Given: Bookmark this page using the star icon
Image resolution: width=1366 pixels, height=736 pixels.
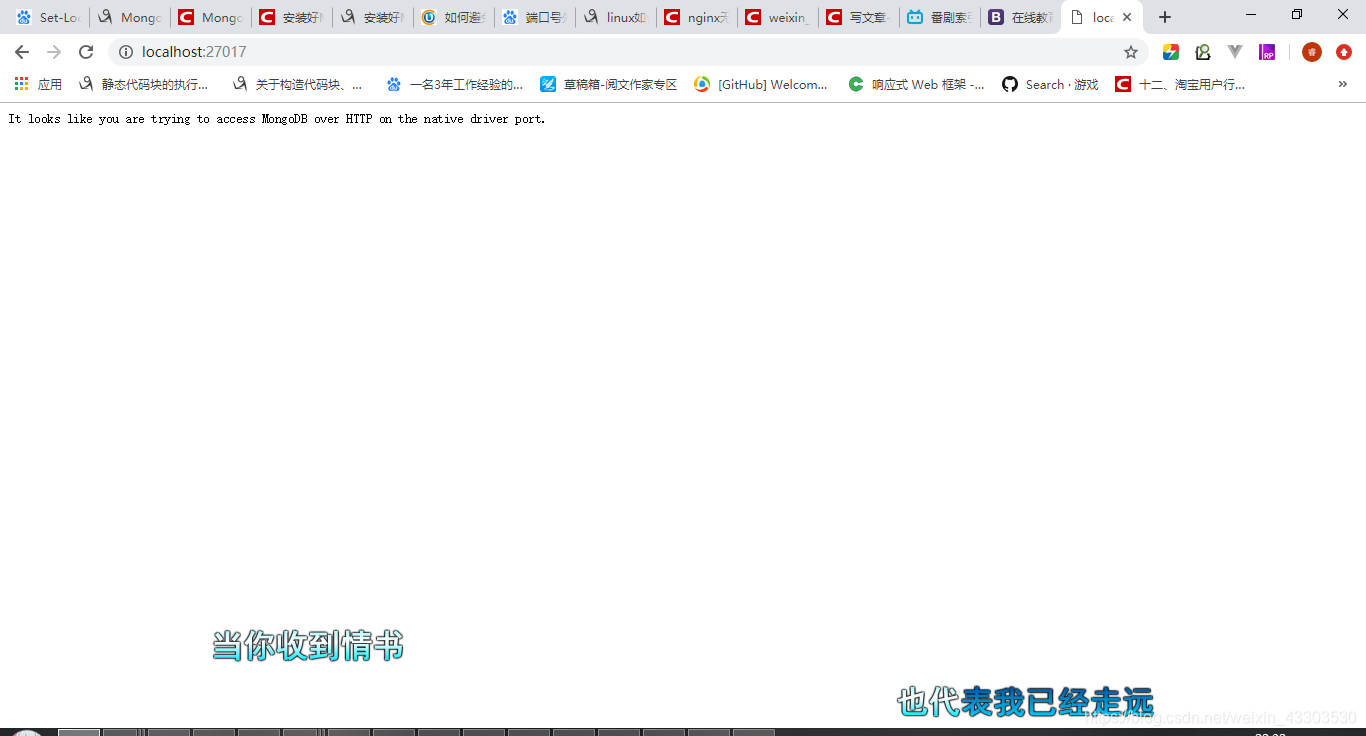Looking at the screenshot, I should click(1130, 52).
